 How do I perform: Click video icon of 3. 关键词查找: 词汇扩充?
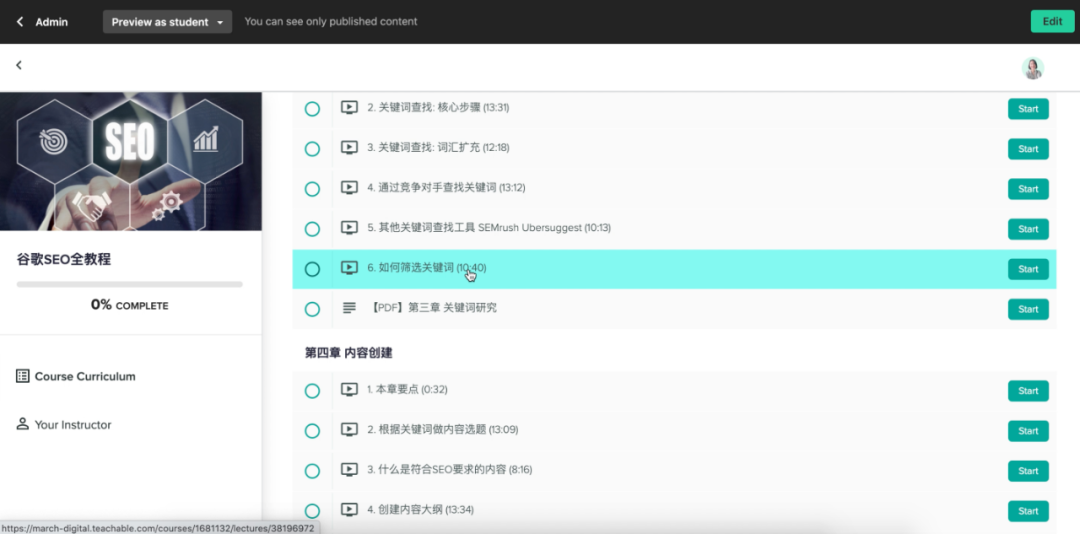pos(349,147)
